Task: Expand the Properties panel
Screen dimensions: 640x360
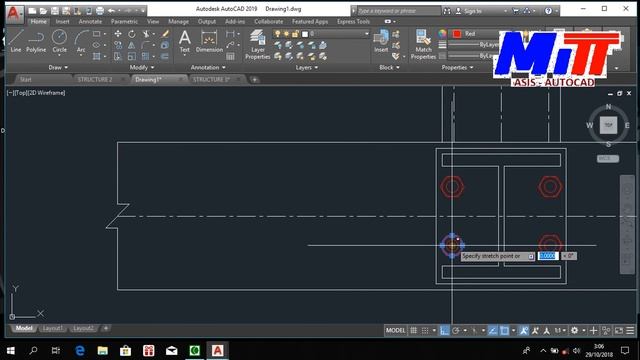Action: [x=457, y=67]
